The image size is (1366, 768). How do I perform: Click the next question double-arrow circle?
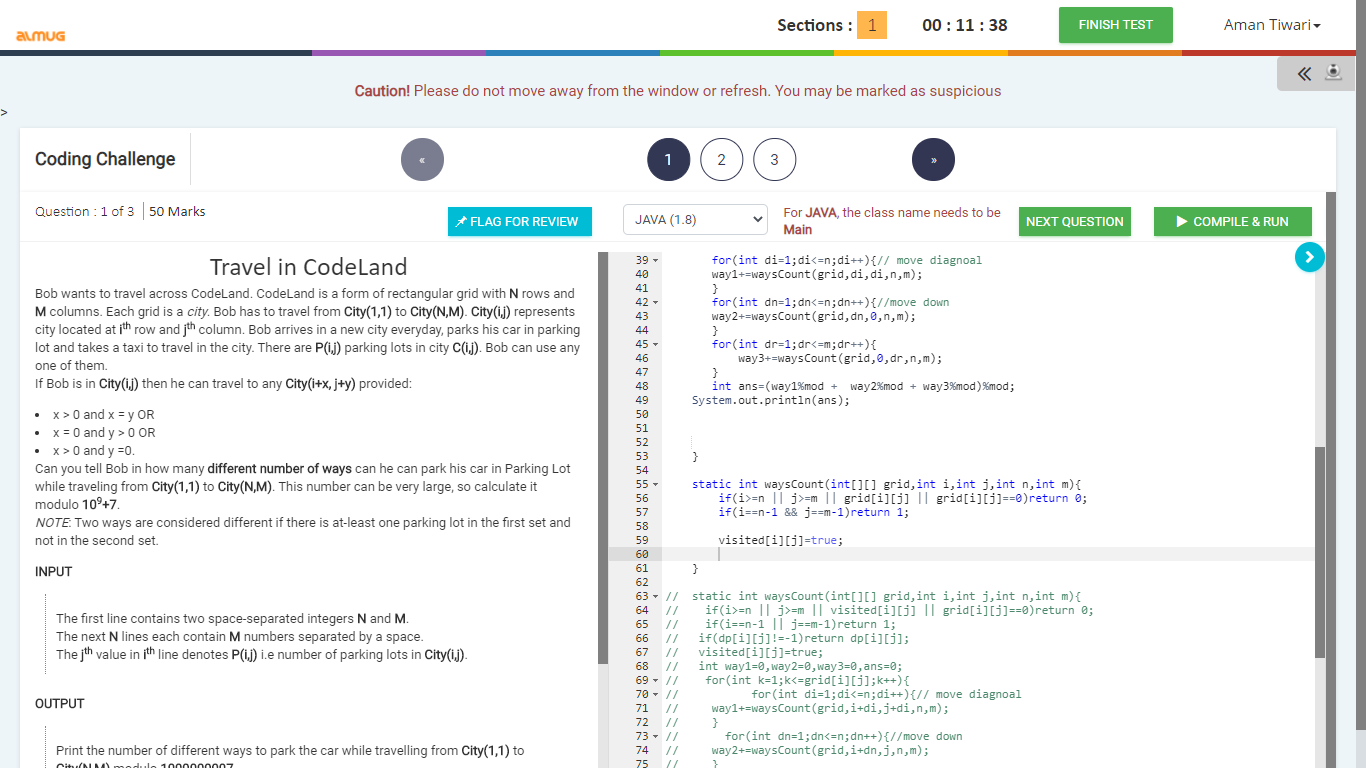[933, 160]
